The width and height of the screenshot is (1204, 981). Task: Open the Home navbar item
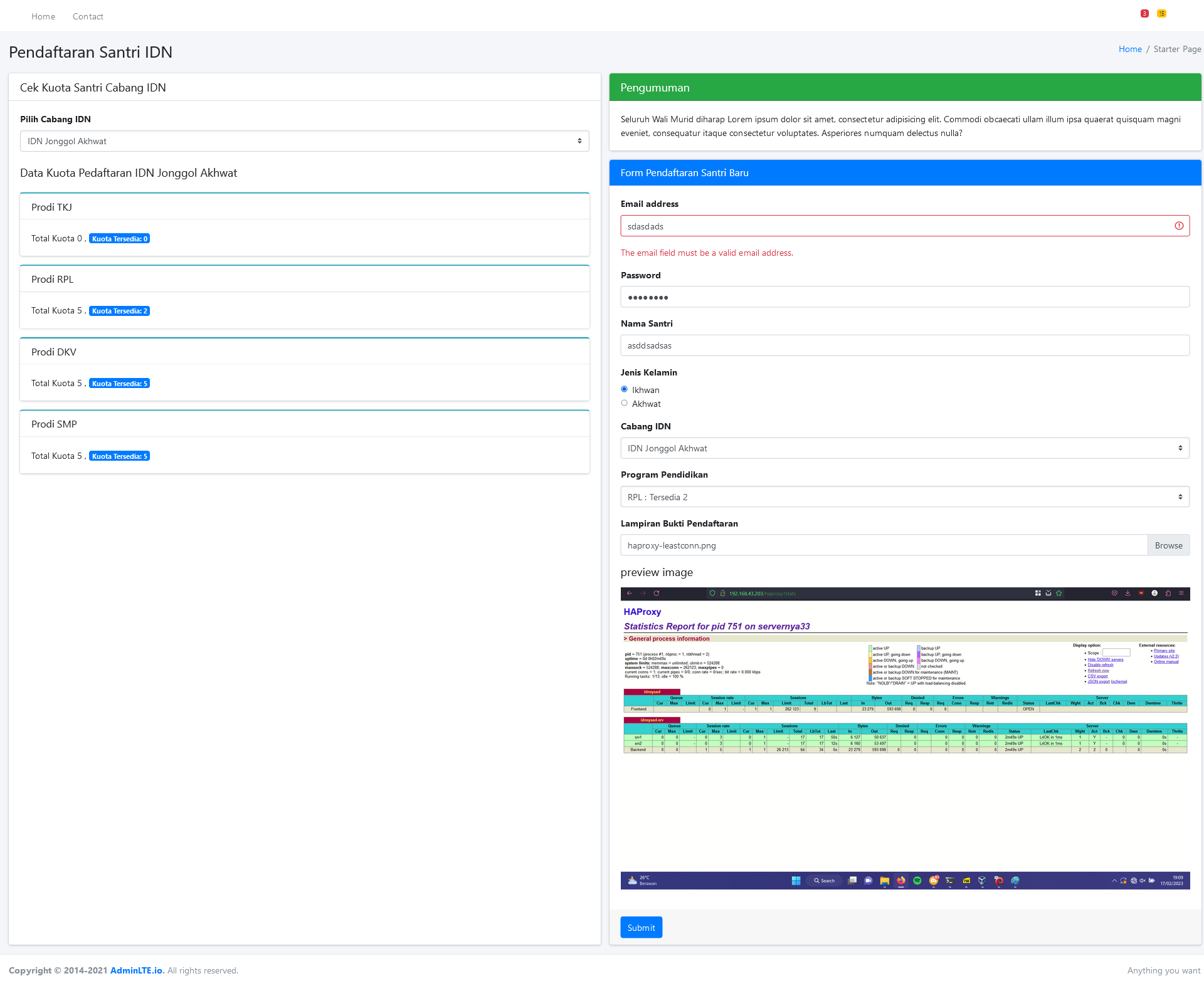click(x=43, y=16)
